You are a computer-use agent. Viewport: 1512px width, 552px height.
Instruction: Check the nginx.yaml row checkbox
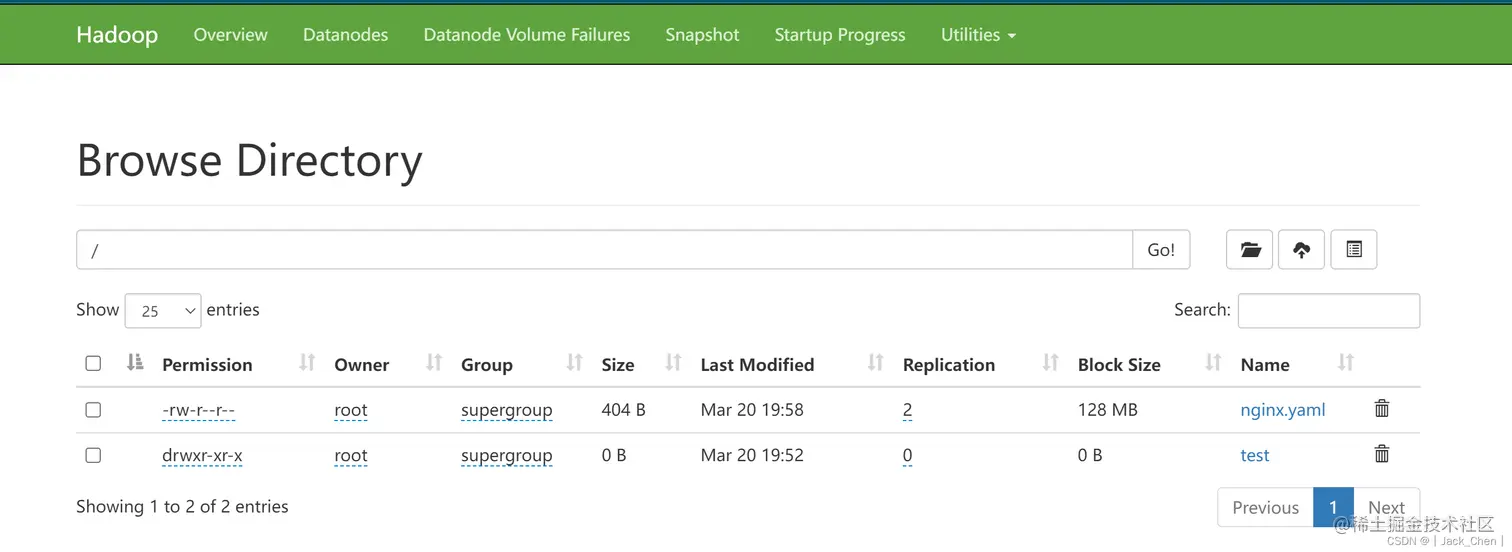93,410
